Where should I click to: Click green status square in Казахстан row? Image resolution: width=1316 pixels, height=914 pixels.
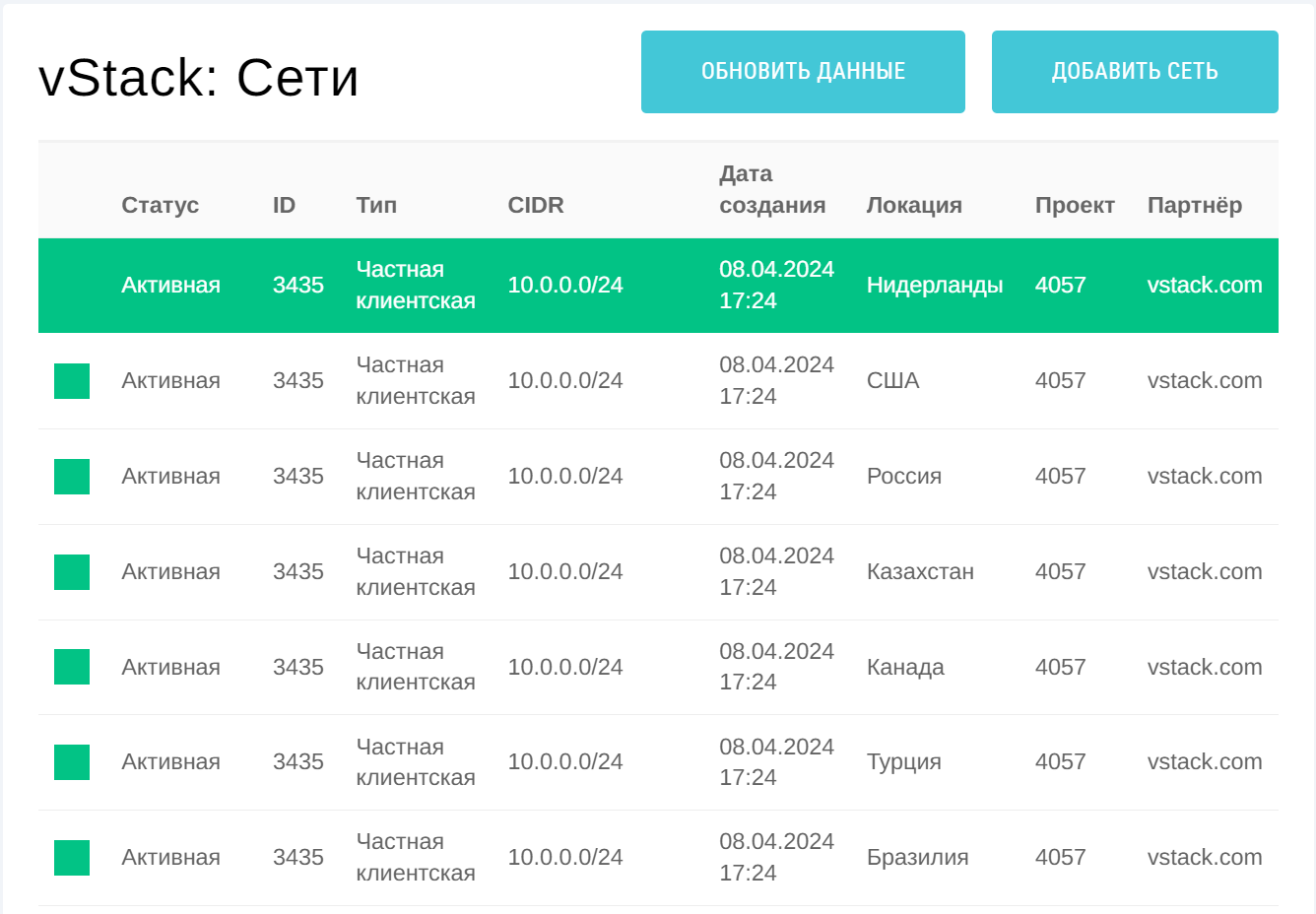(72, 572)
